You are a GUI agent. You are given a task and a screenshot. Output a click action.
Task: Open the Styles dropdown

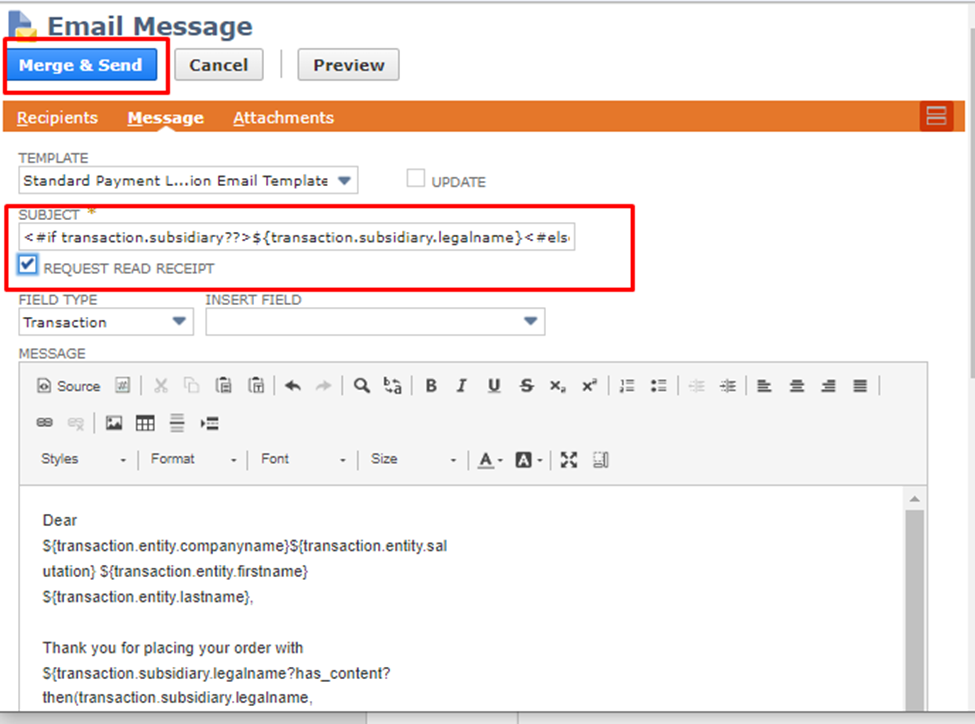click(x=83, y=459)
